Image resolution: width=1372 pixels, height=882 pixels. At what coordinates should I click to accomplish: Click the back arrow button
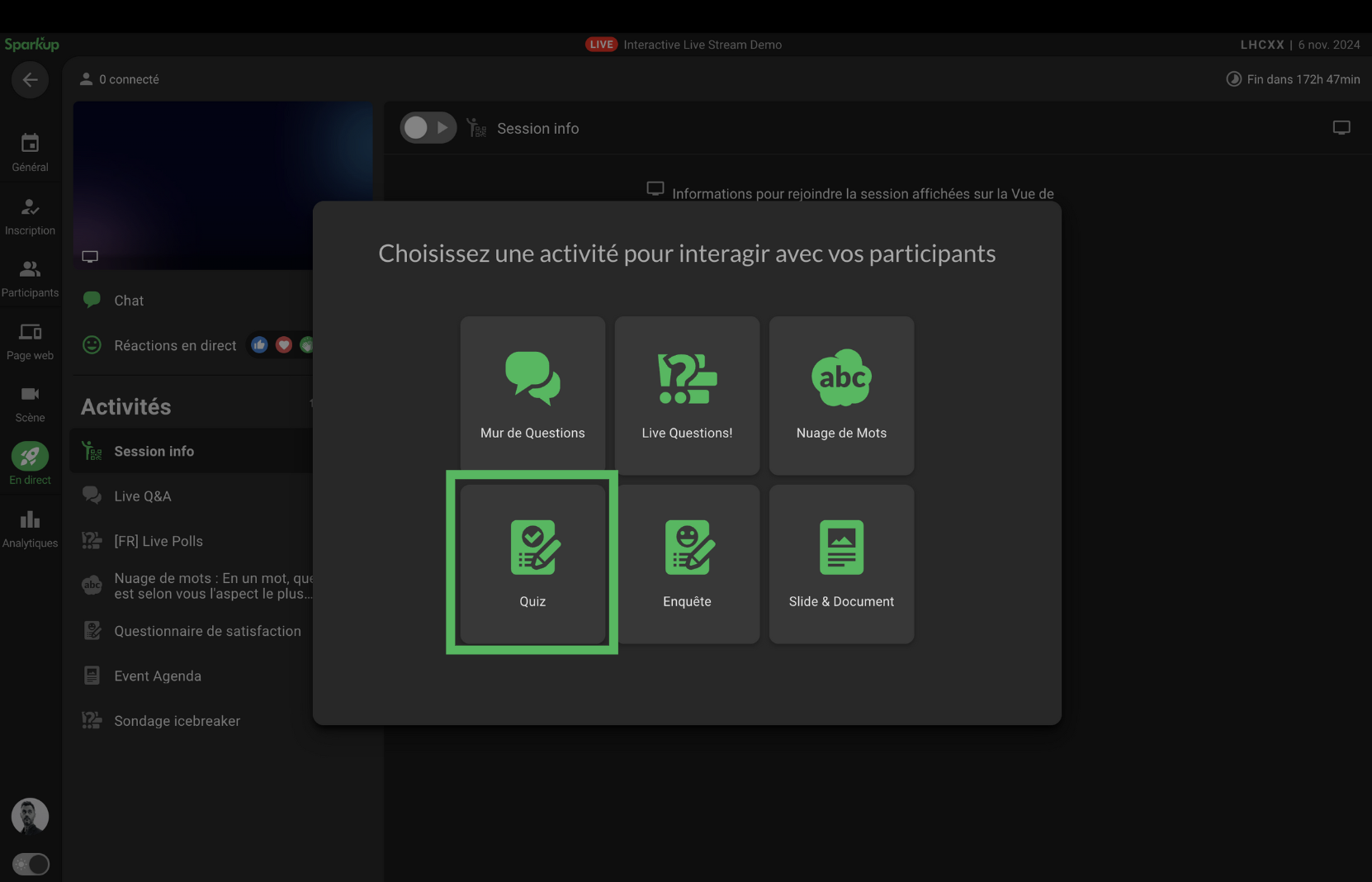tap(31, 80)
